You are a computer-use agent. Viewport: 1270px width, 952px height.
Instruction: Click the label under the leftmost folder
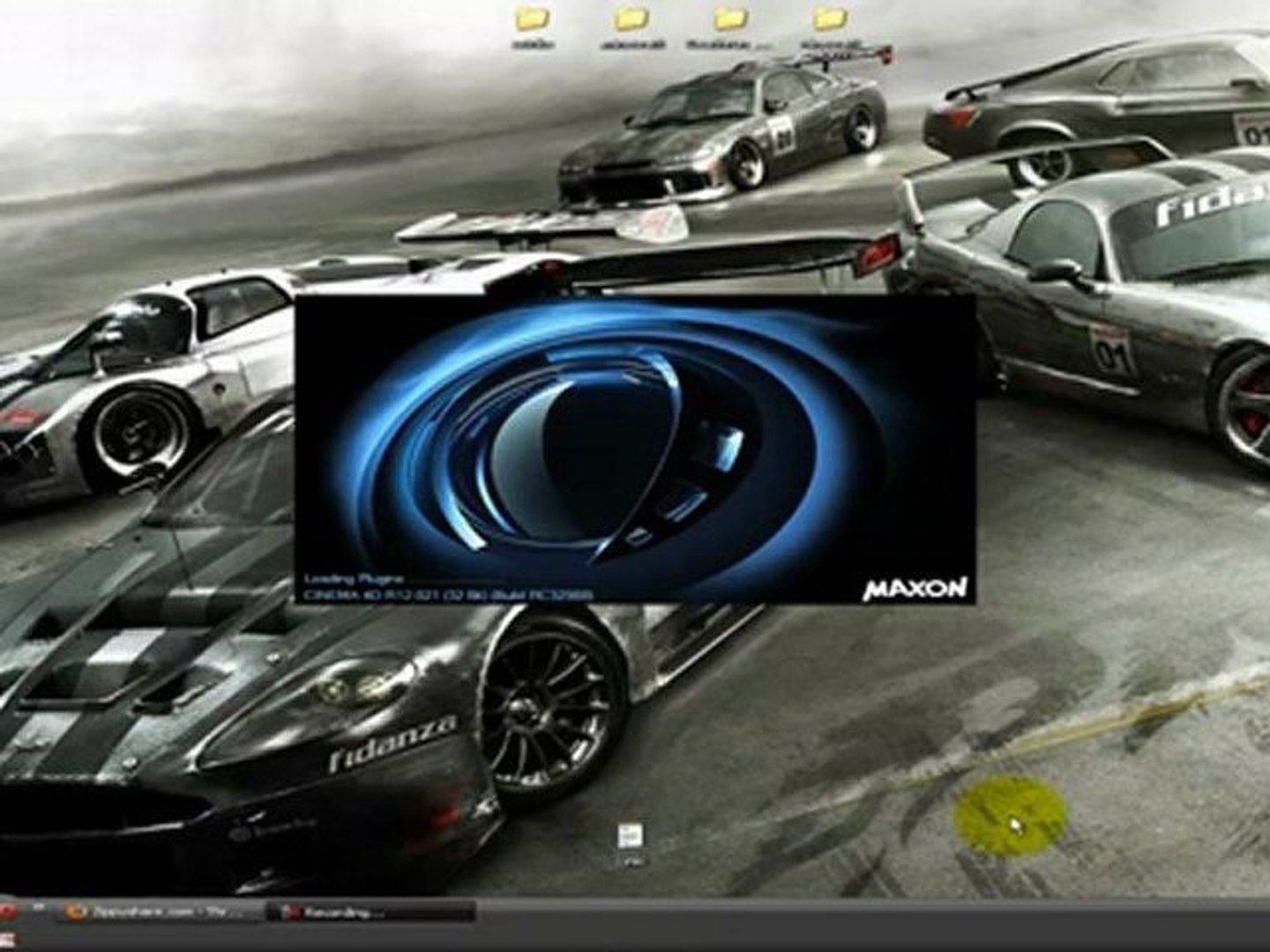533,43
